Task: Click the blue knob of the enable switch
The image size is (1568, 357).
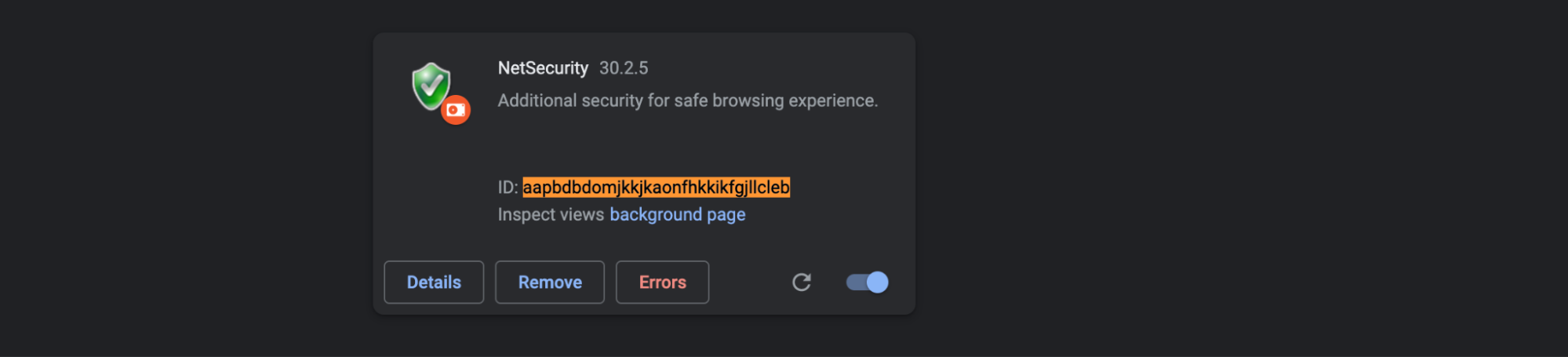Action: [x=878, y=282]
